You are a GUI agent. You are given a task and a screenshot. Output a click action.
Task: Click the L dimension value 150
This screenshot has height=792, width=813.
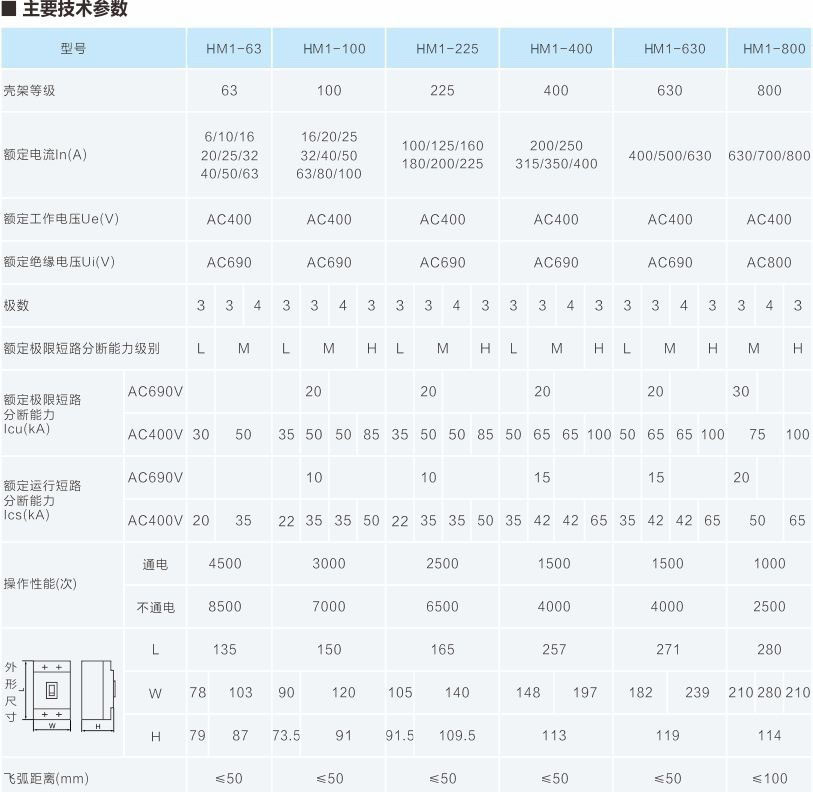coord(329,649)
